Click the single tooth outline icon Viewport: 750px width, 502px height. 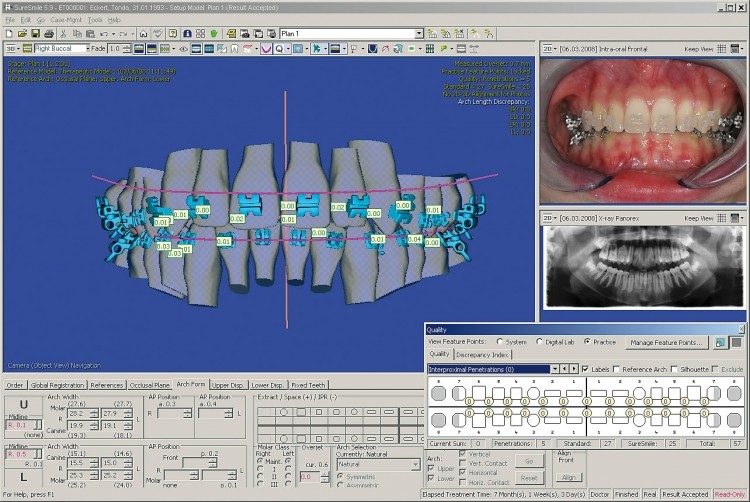[235, 49]
